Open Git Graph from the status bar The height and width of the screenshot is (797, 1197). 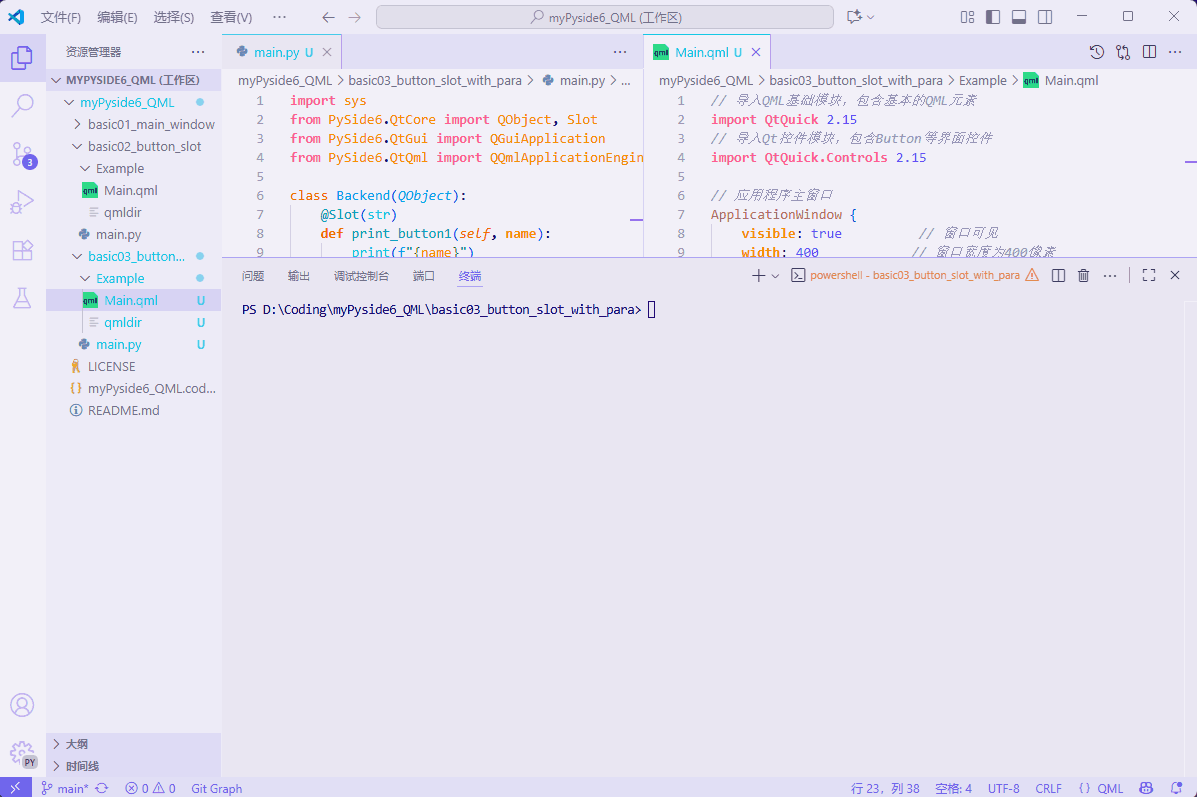click(x=216, y=788)
